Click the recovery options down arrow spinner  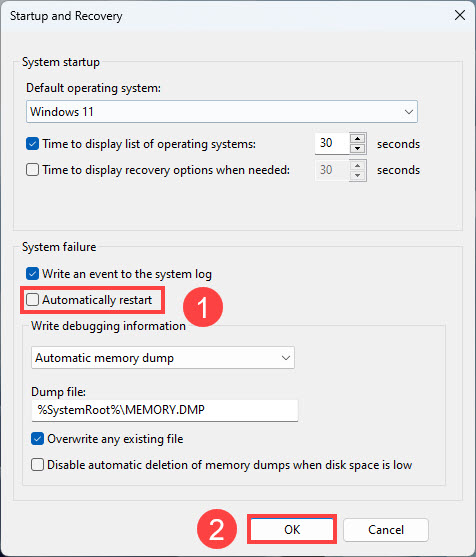[358, 175]
